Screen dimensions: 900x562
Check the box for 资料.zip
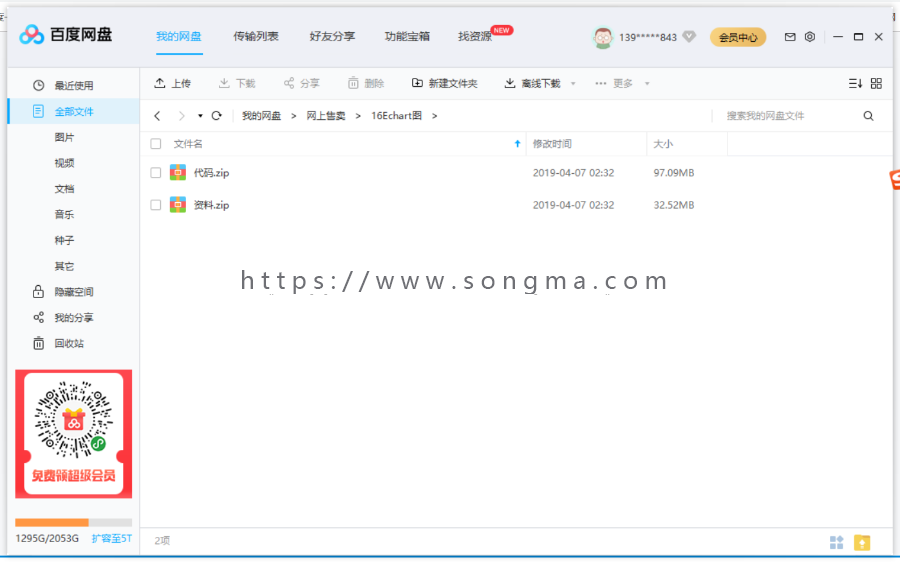point(156,205)
